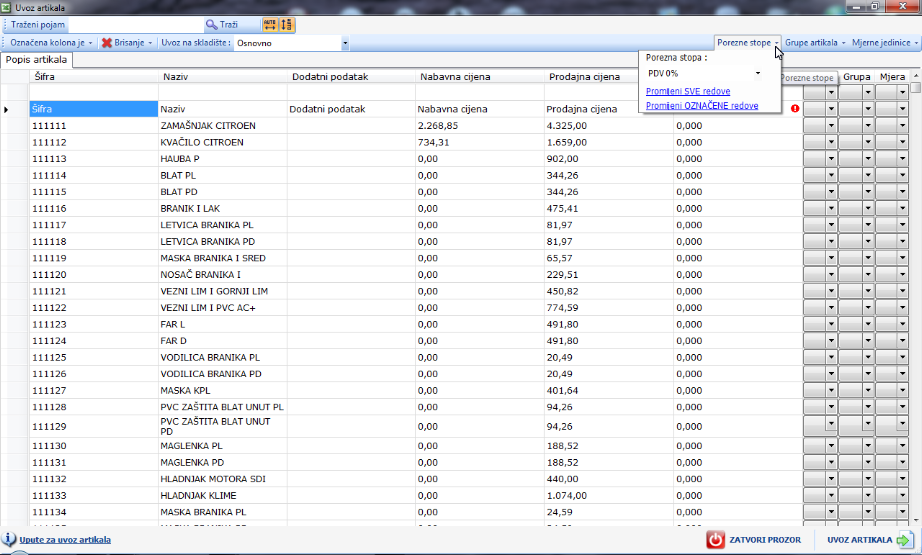The image size is (922, 555).
Task: Toggle the auto row height icon
Action: [x=286, y=25]
